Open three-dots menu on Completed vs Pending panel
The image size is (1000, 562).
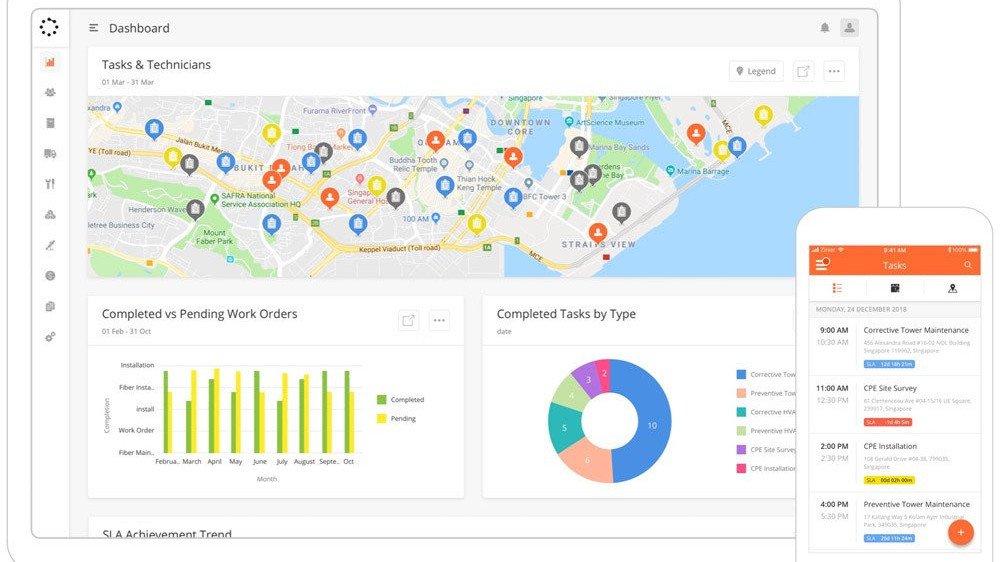[439, 320]
